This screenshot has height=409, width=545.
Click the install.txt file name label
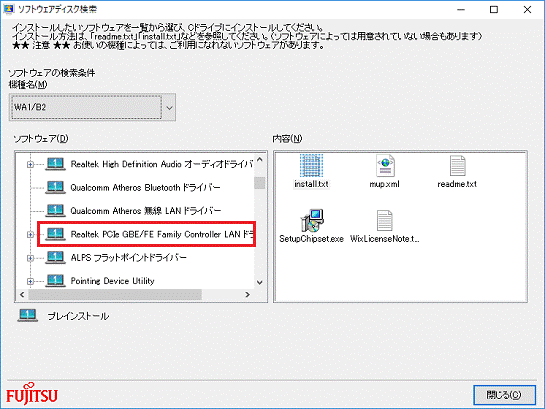(311, 184)
